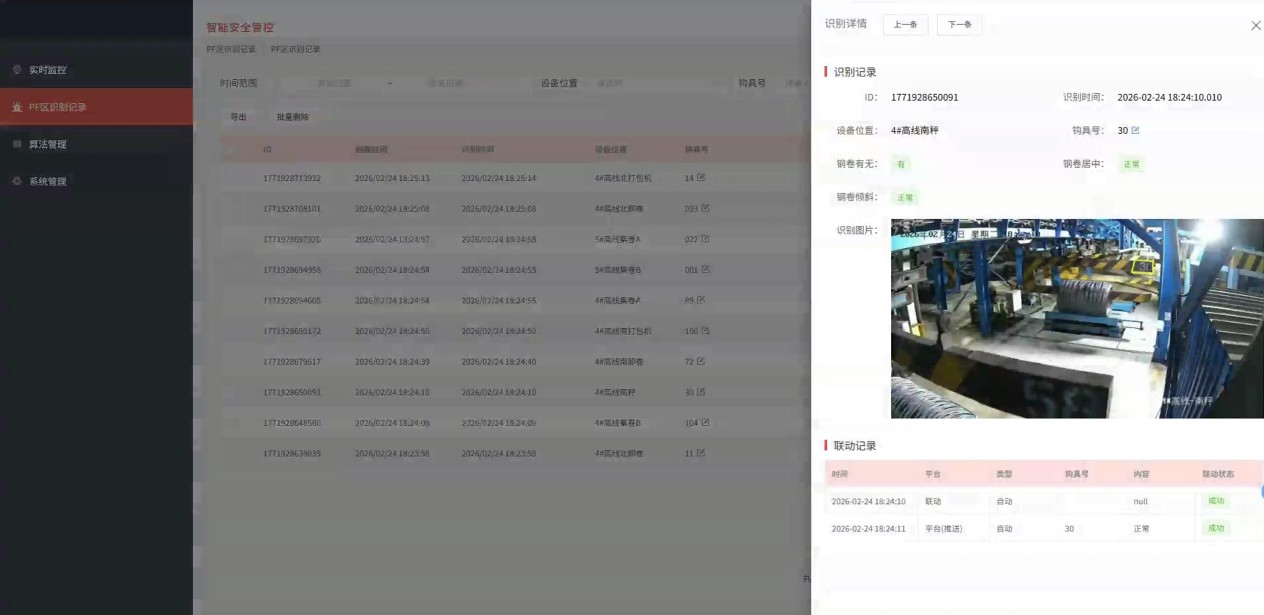Open the PF区识别记录 menu item
Image resolution: width=1264 pixels, height=615 pixels.
click(57, 107)
